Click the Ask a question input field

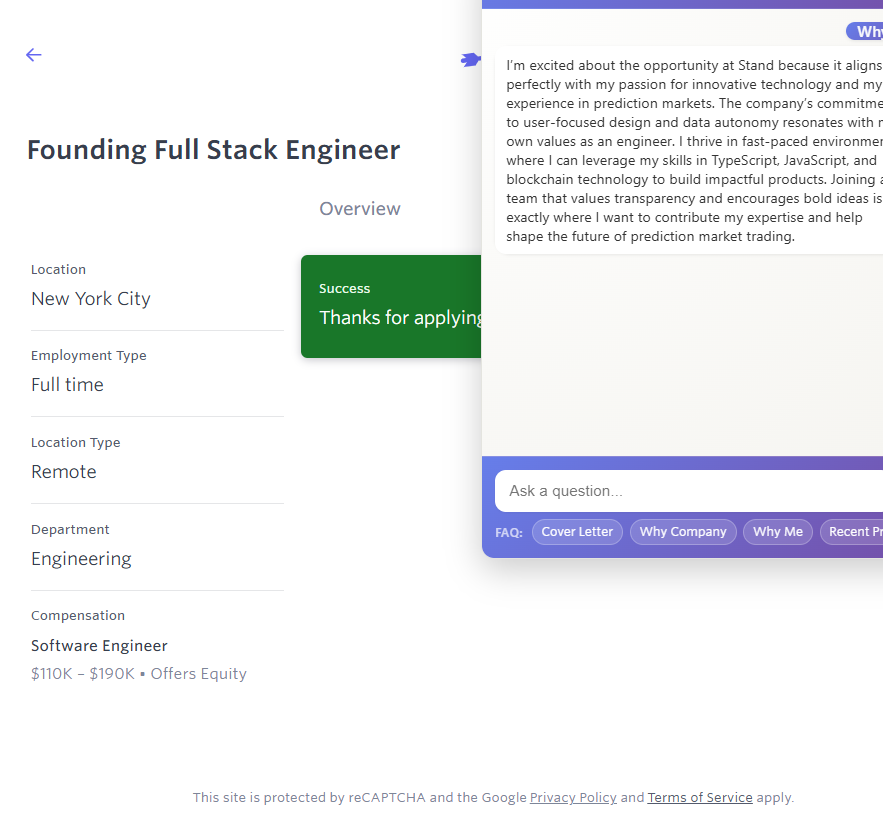[688, 491]
